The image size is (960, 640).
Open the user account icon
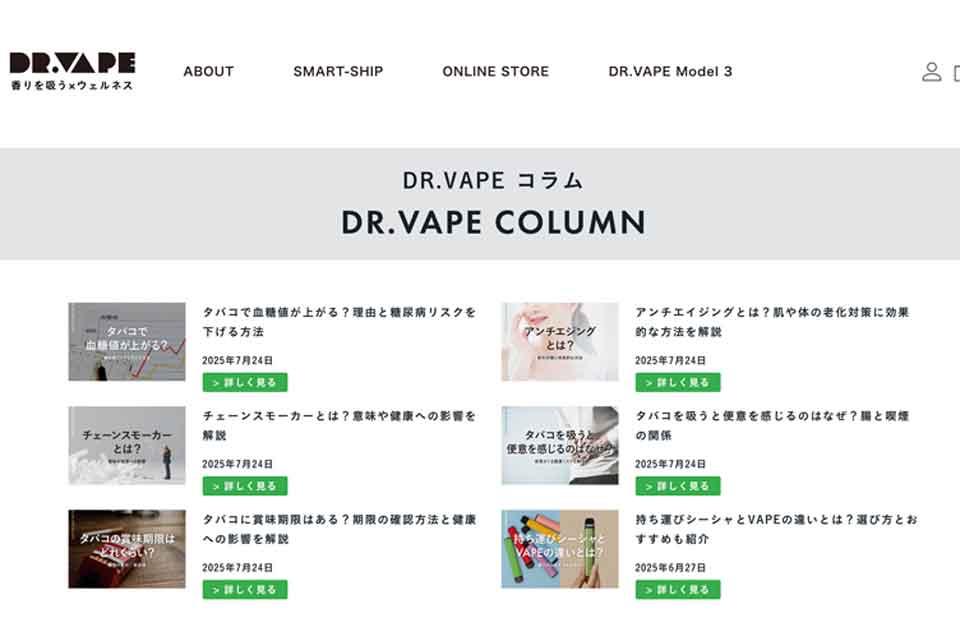point(931,72)
